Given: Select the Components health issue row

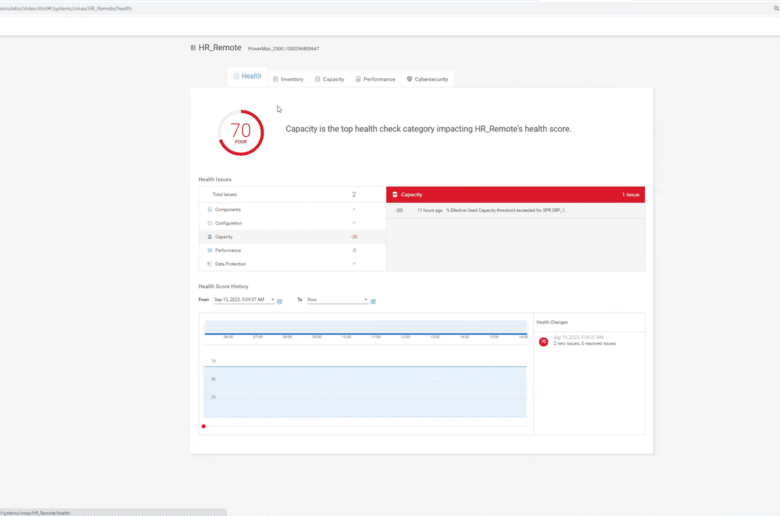Looking at the screenshot, I should (x=292, y=209).
